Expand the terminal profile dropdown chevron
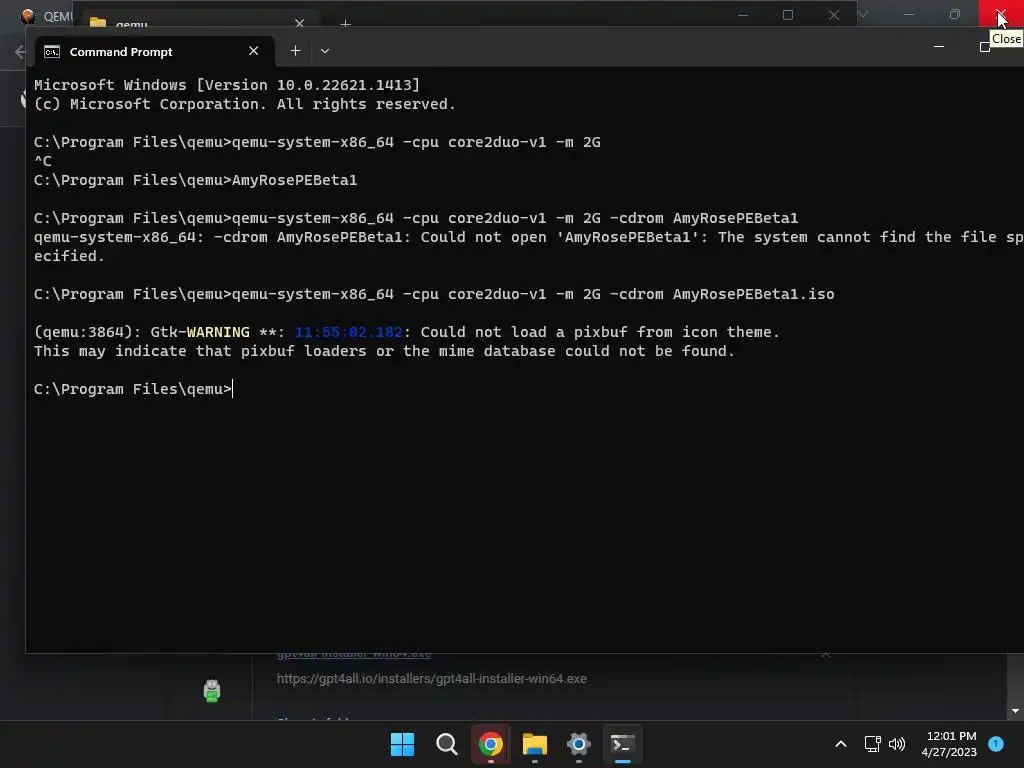The image size is (1024, 768). 325,51
